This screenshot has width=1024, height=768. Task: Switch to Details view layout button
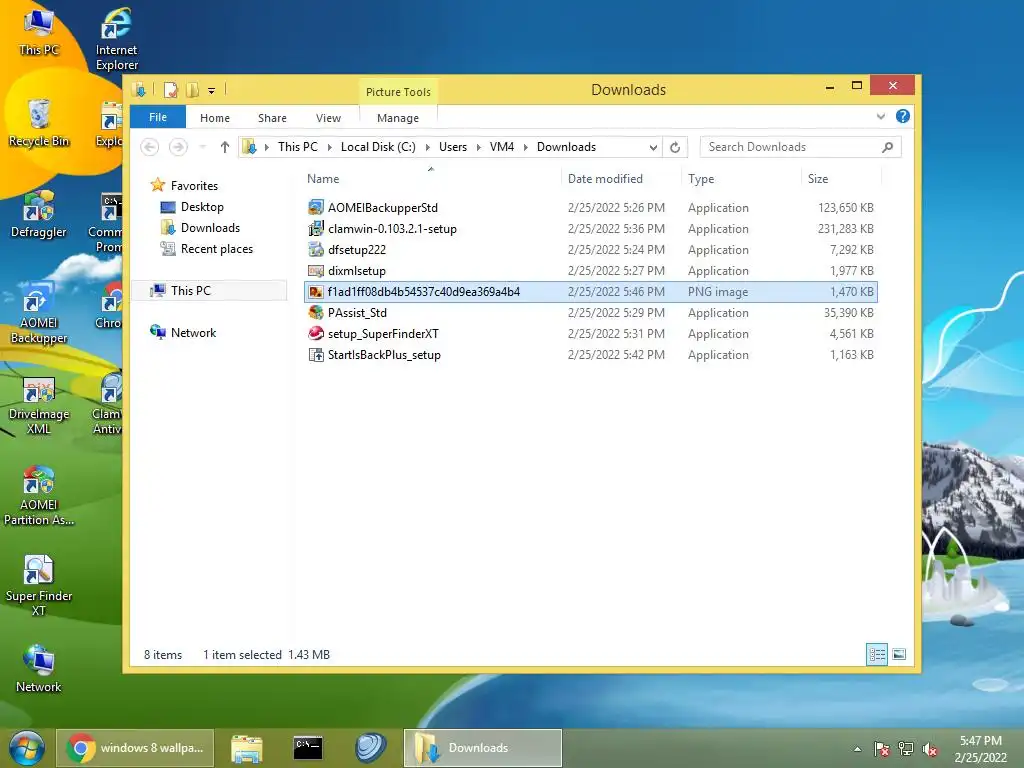click(877, 654)
